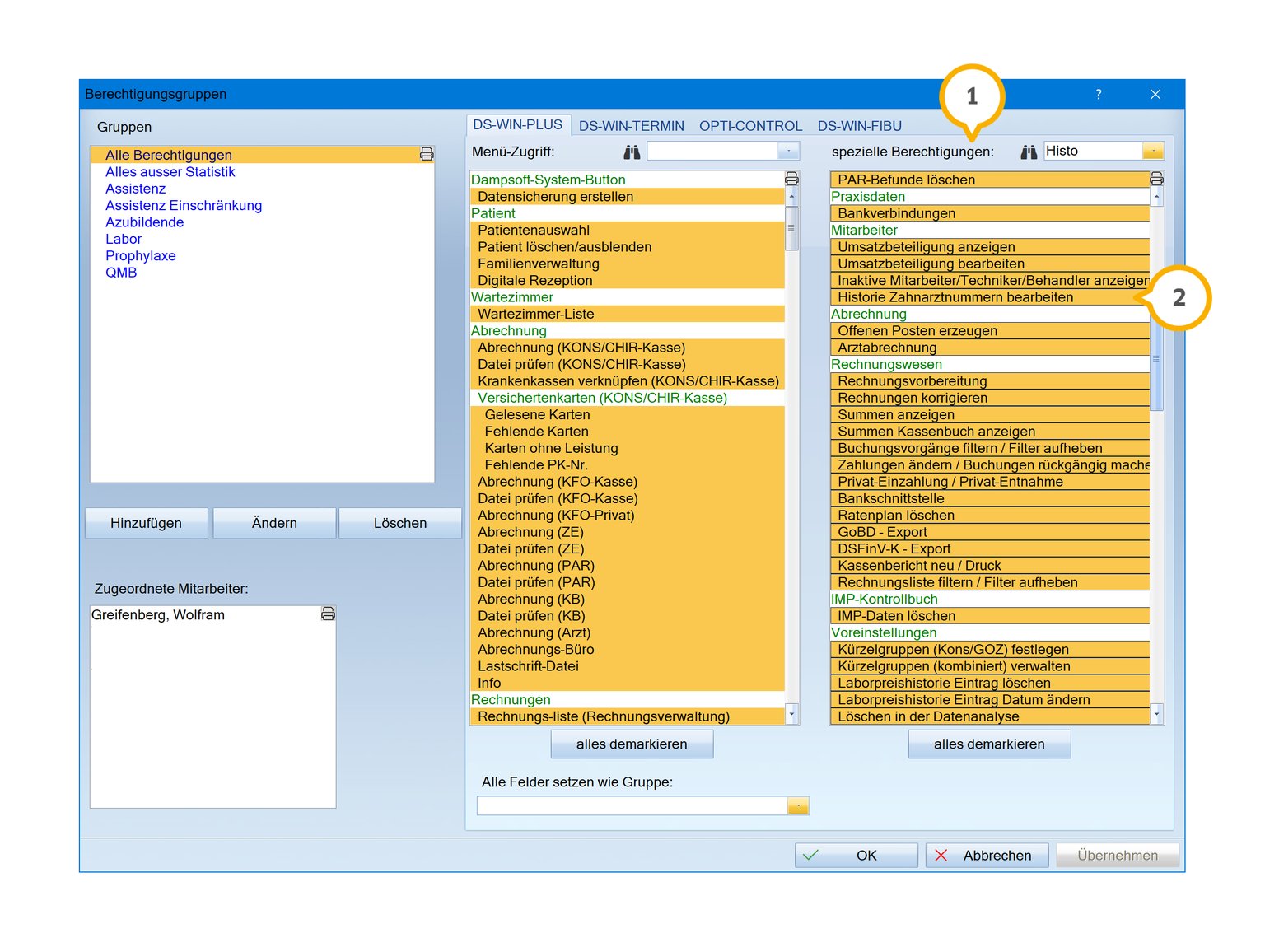Click the Abbrechen button
The width and height of the screenshot is (1265, 952).
click(987, 856)
